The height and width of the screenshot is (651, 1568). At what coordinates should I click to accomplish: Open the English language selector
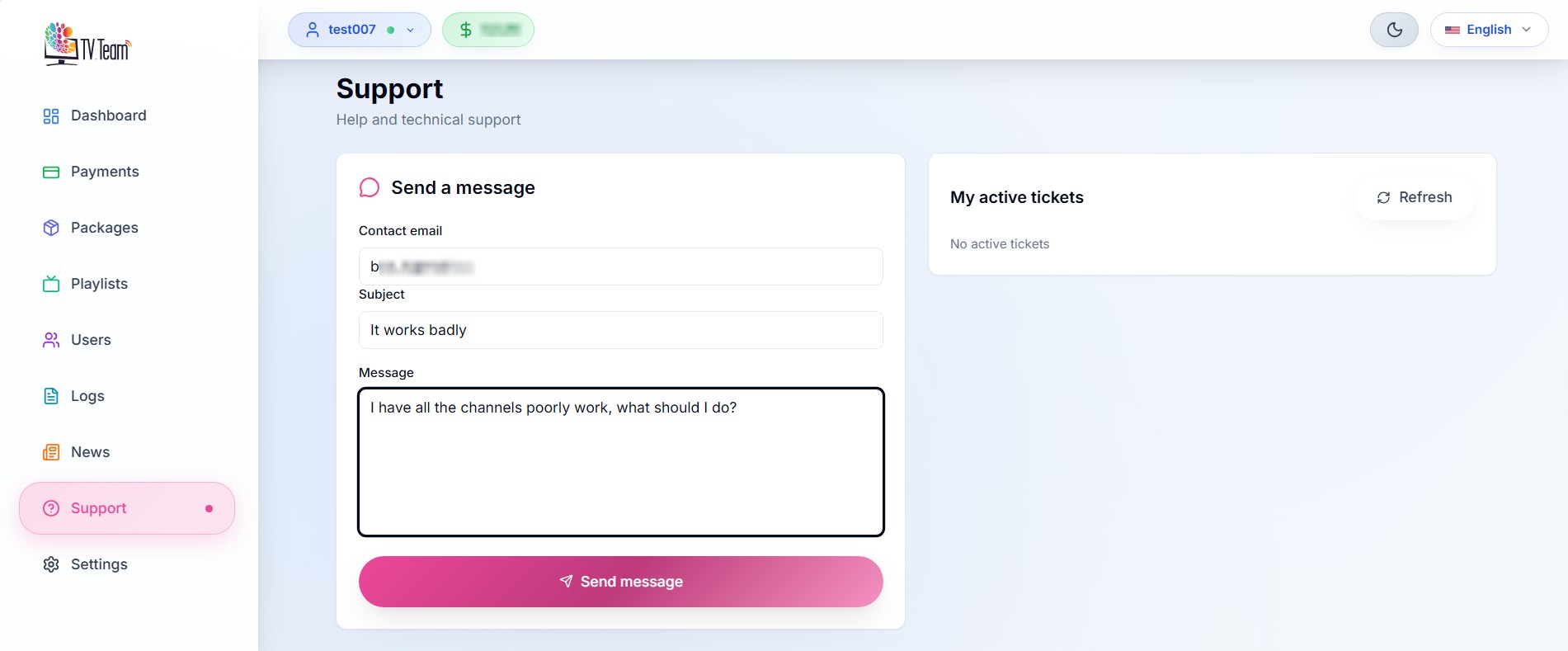pyautogui.click(x=1488, y=29)
